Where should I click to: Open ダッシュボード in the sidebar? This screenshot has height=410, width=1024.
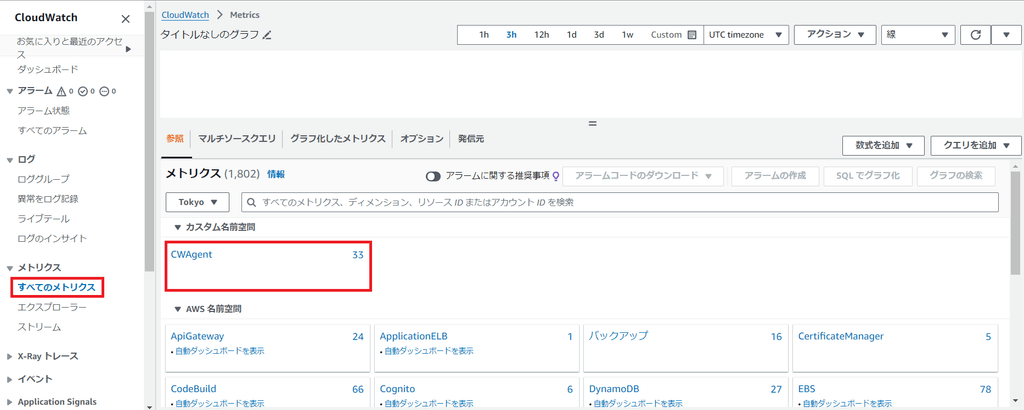48,69
